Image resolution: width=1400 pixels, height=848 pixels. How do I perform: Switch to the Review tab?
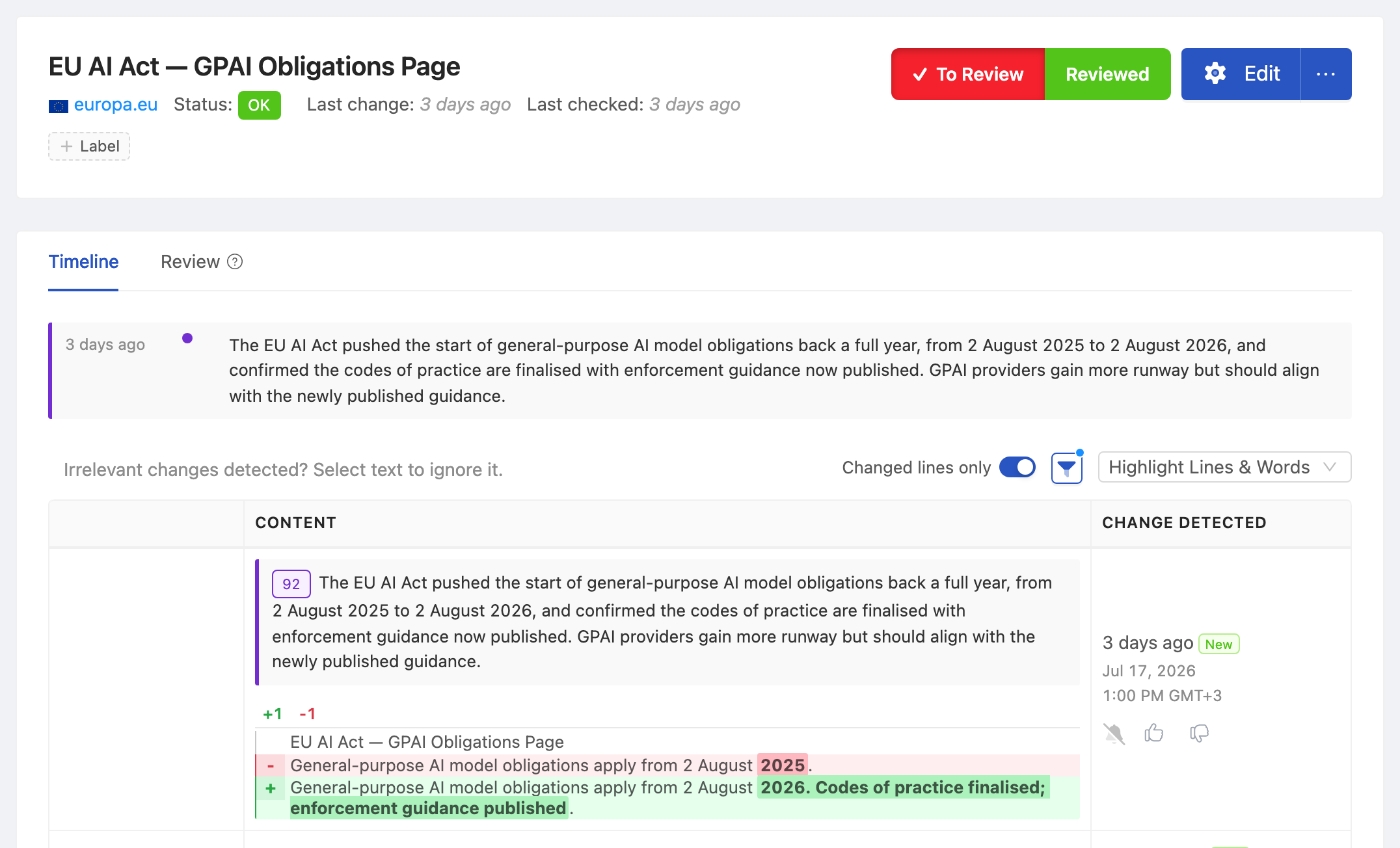pos(190,261)
